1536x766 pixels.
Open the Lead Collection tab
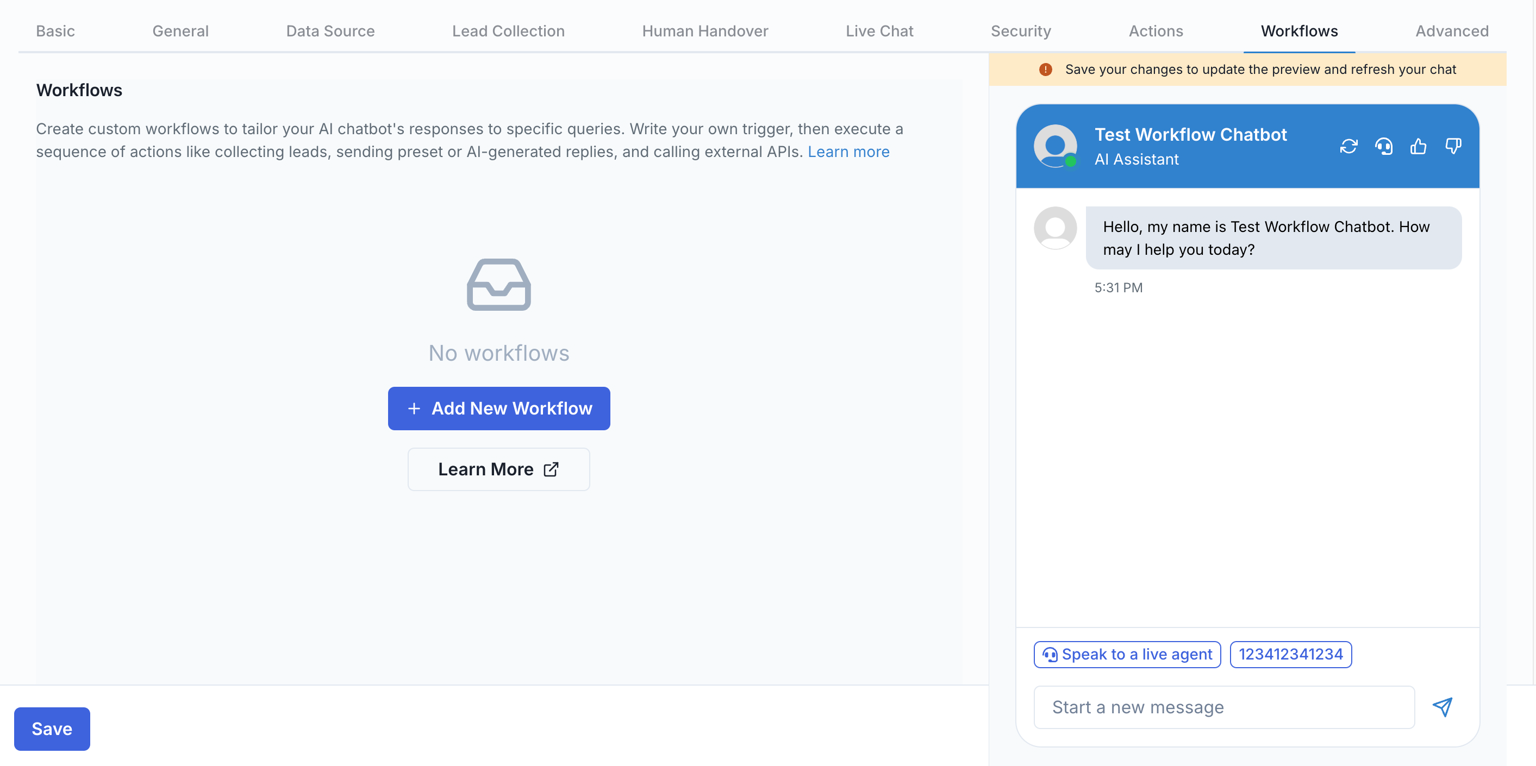508,31
